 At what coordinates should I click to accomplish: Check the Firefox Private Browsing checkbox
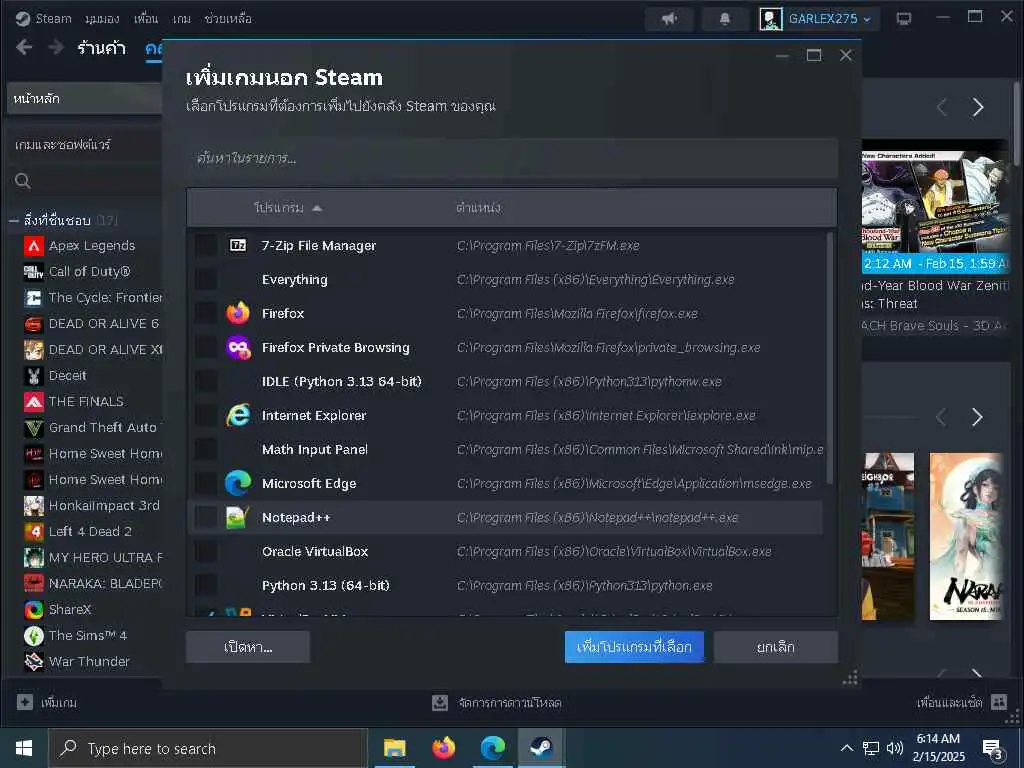206,347
